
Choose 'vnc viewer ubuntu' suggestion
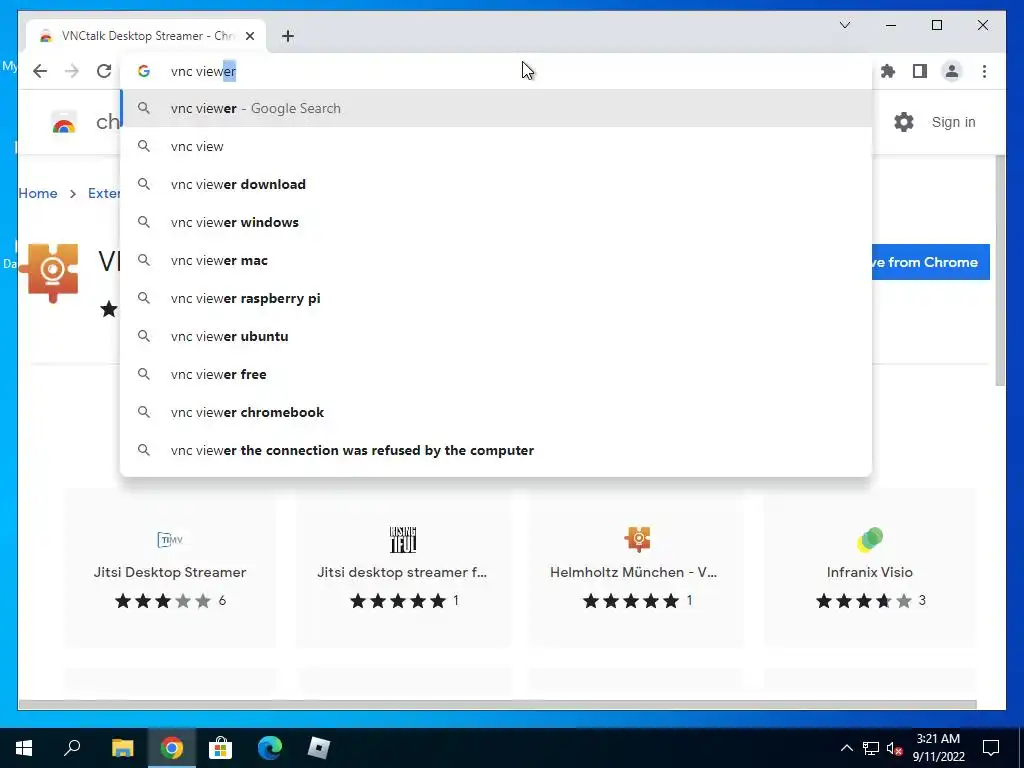pos(496,336)
